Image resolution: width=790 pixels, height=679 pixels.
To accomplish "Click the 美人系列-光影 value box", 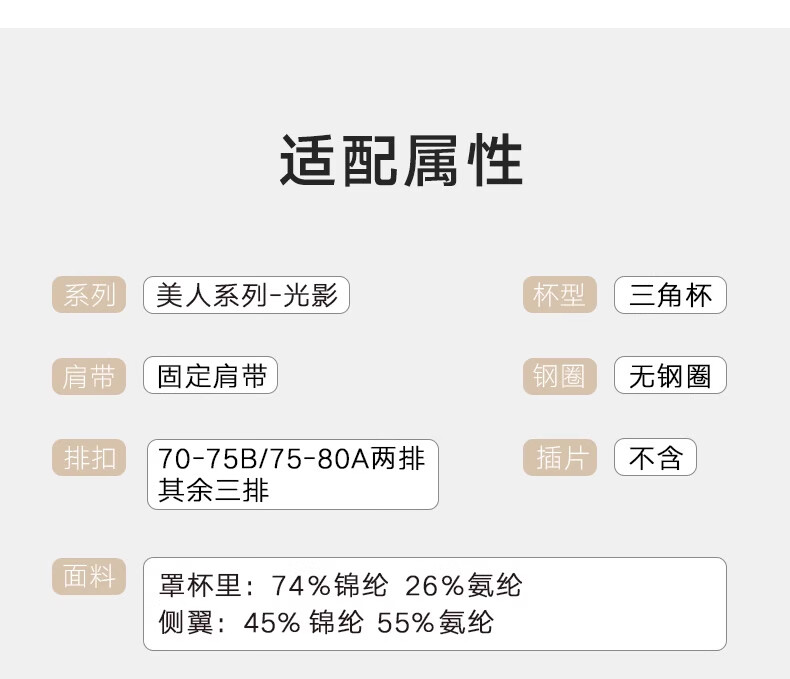I will pos(246,295).
